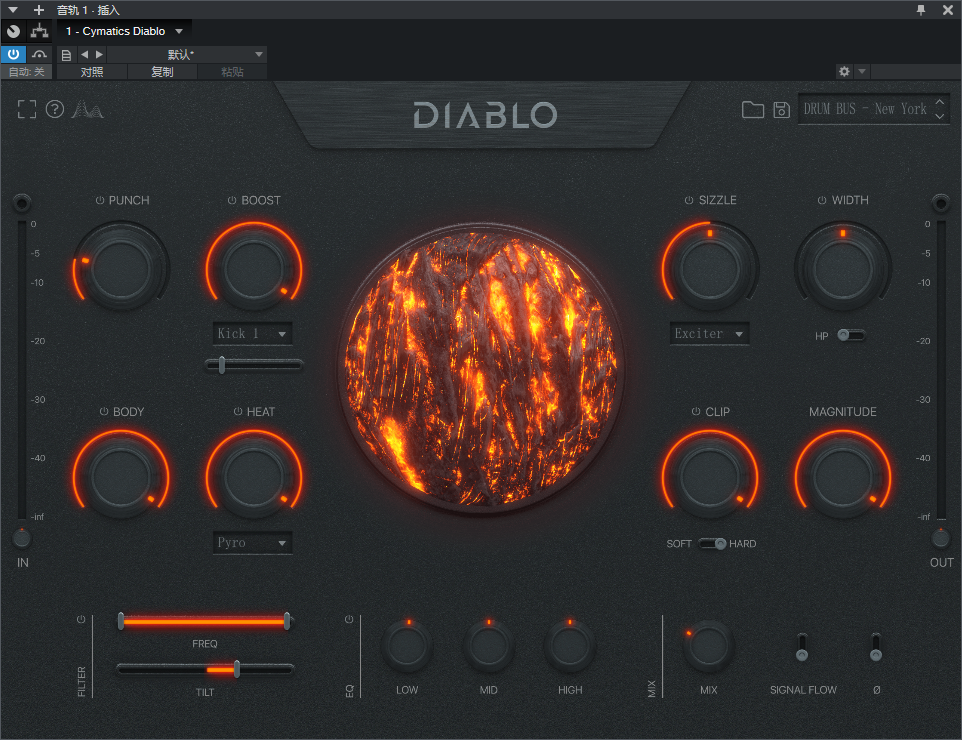Click the OUT gain knob

point(940,538)
